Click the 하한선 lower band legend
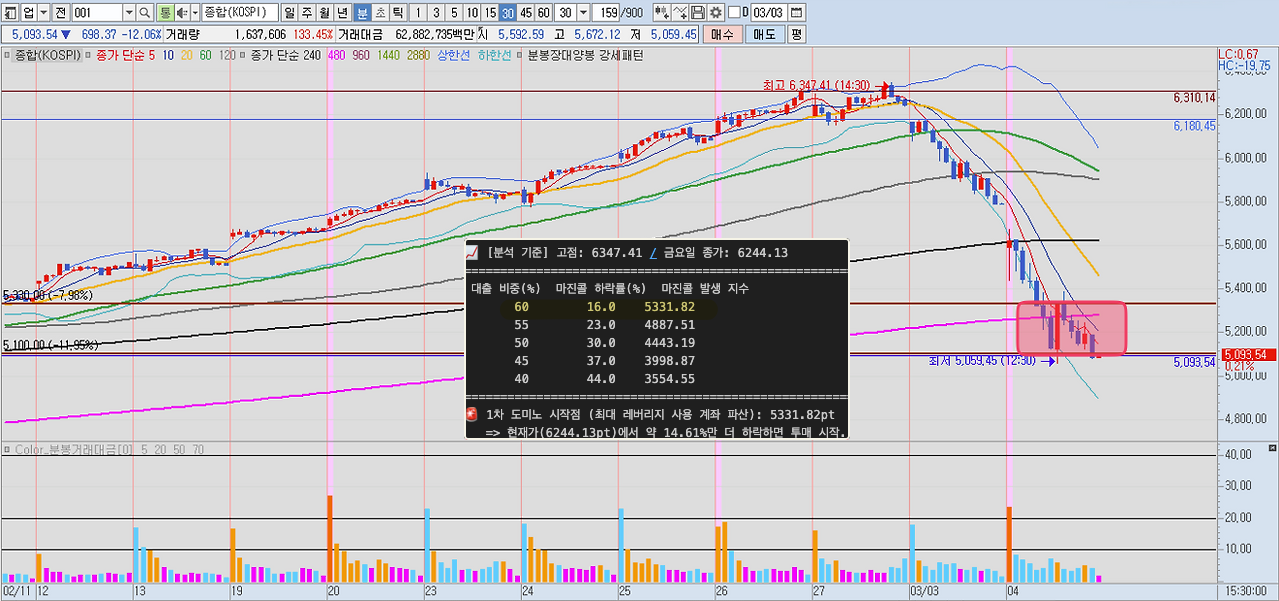The width and height of the screenshot is (1279, 601). (494, 55)
